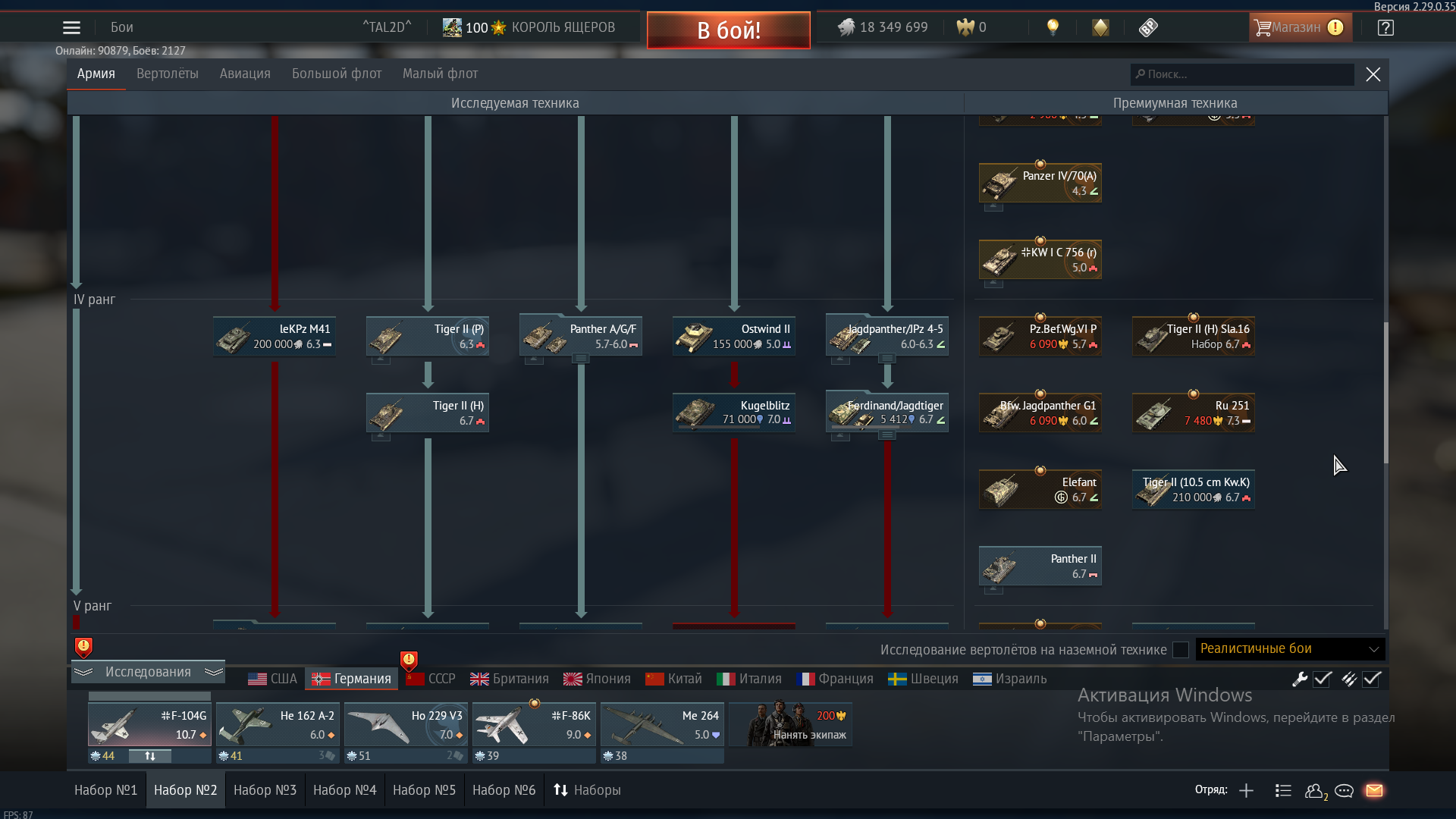The image size is (1456, 819).
Task: Switch to the Вертолёты tab
Action: [x=168, y=74]
